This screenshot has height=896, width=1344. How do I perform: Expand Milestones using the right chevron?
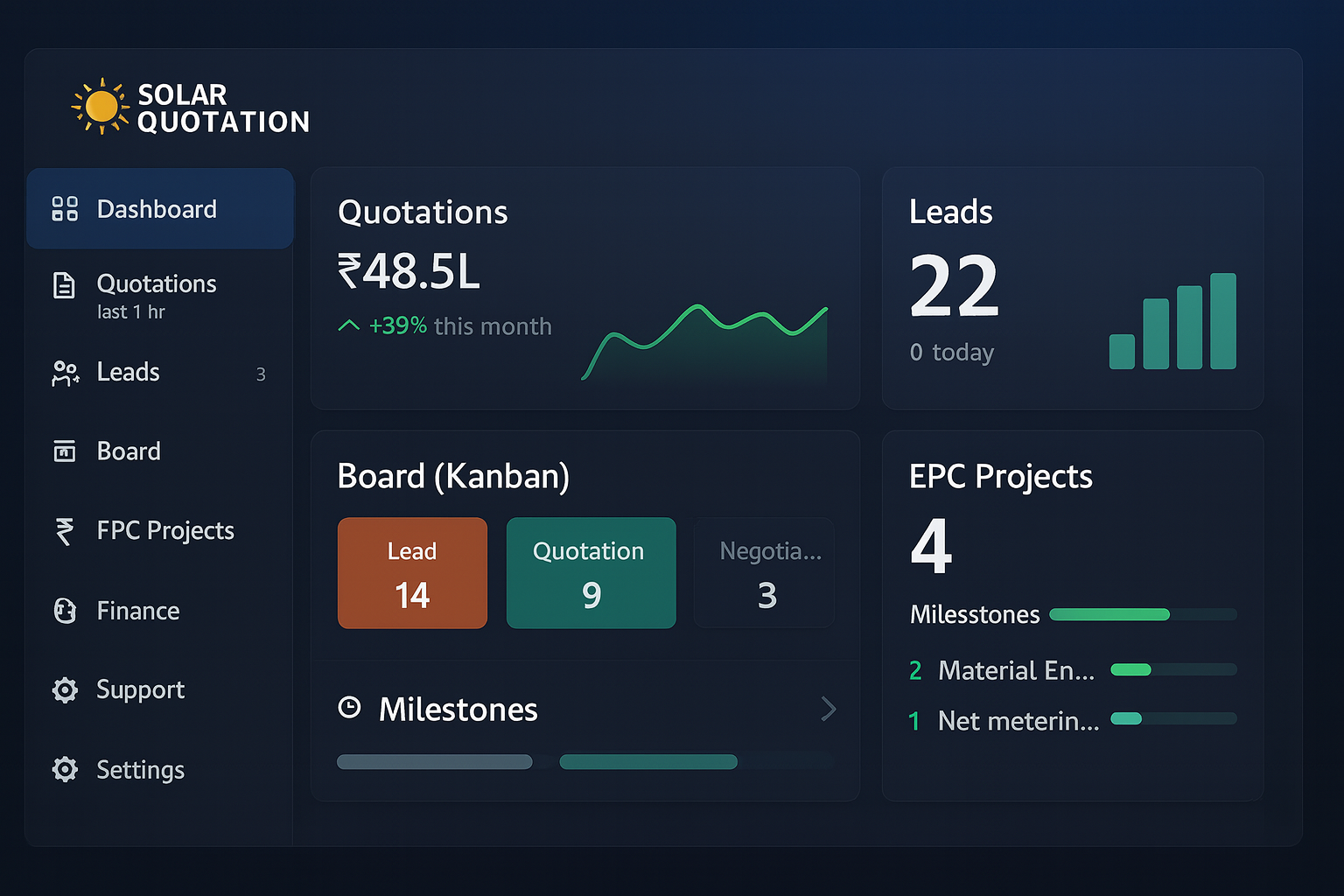[x=828, y=709]
